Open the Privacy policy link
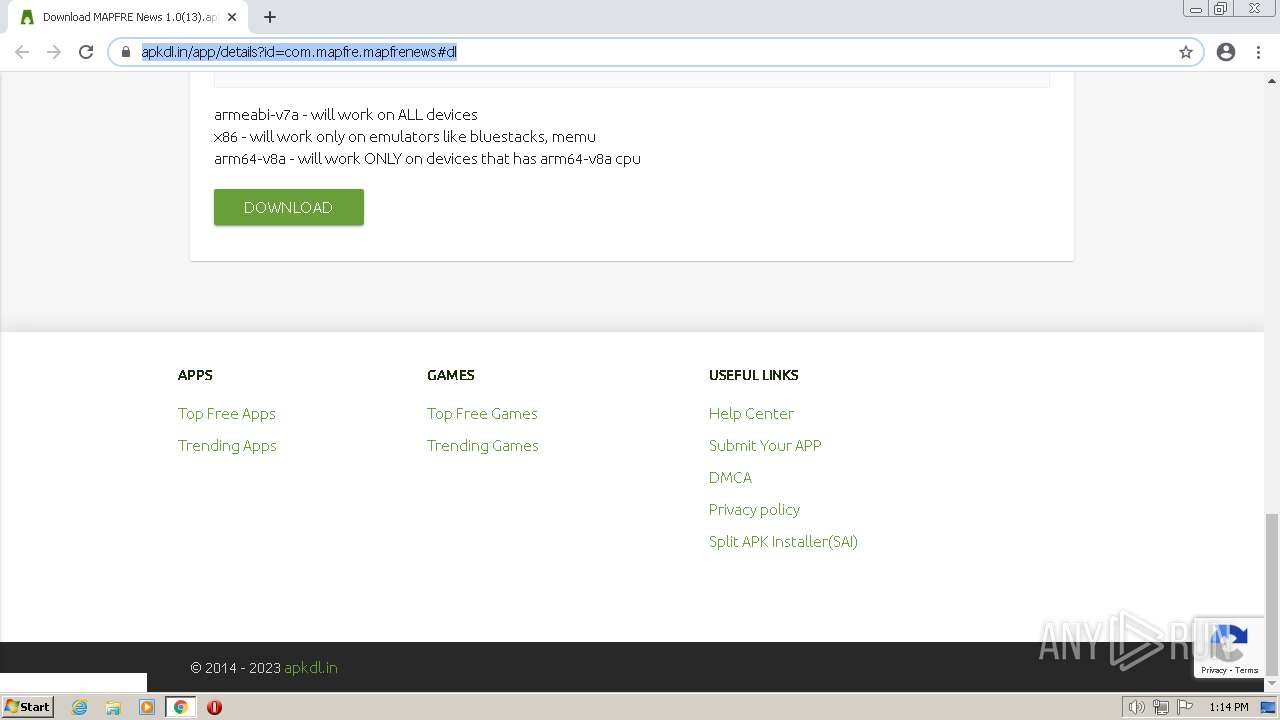The image size is (1280, 720). (x=754, y=509)
